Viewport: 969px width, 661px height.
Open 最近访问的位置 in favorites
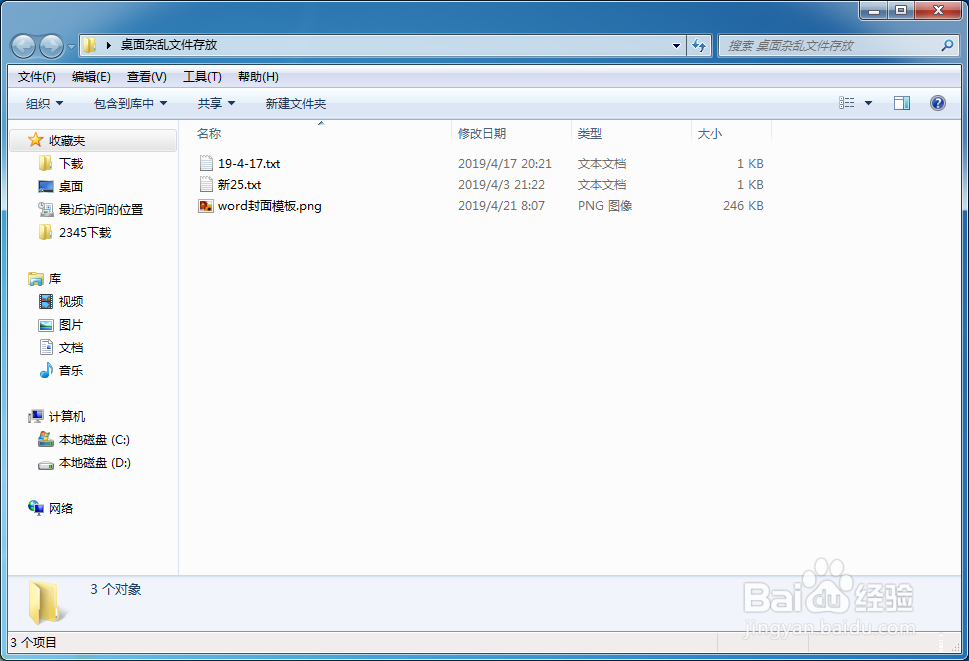(x=101, y=210)
